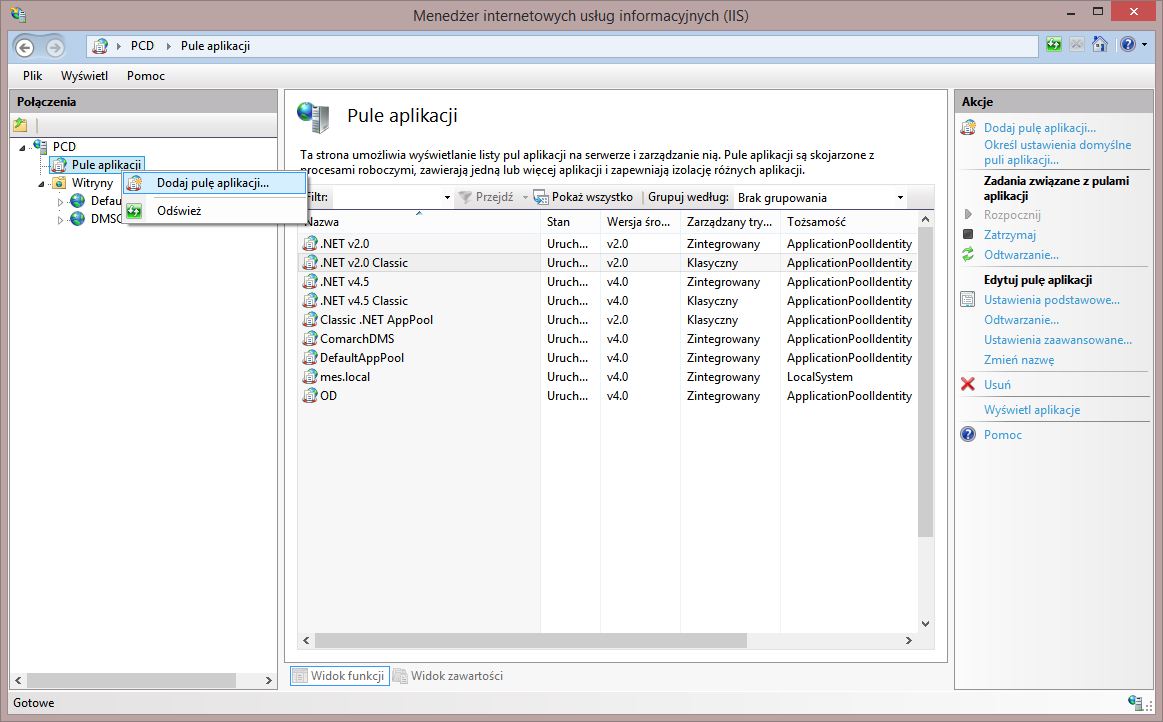Click the Default web site globe icon
The width and height of the screenshot is (1163, 722).
[x=78, y=200]
